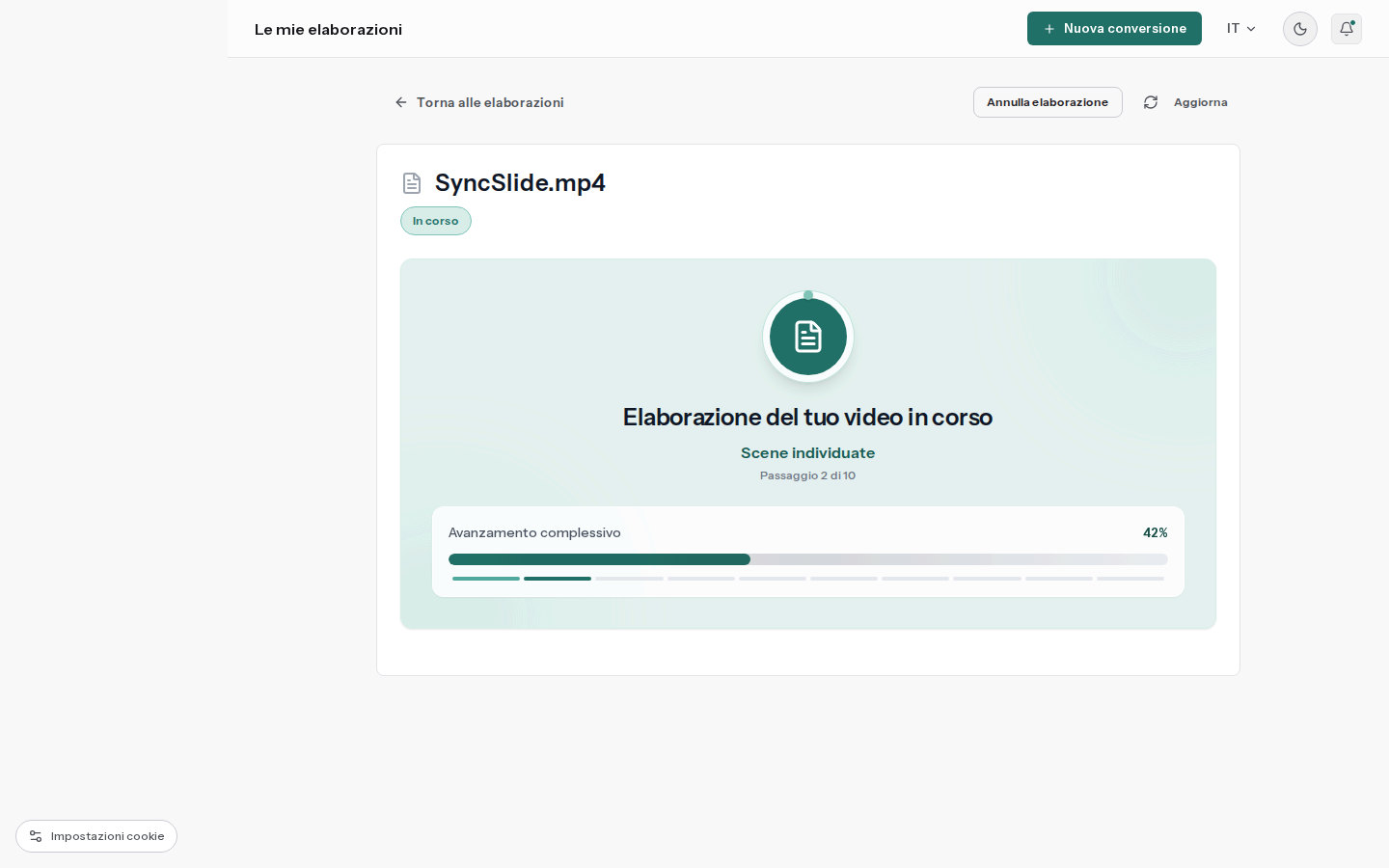Open Impostazioni cookie settings

[96, 836]
